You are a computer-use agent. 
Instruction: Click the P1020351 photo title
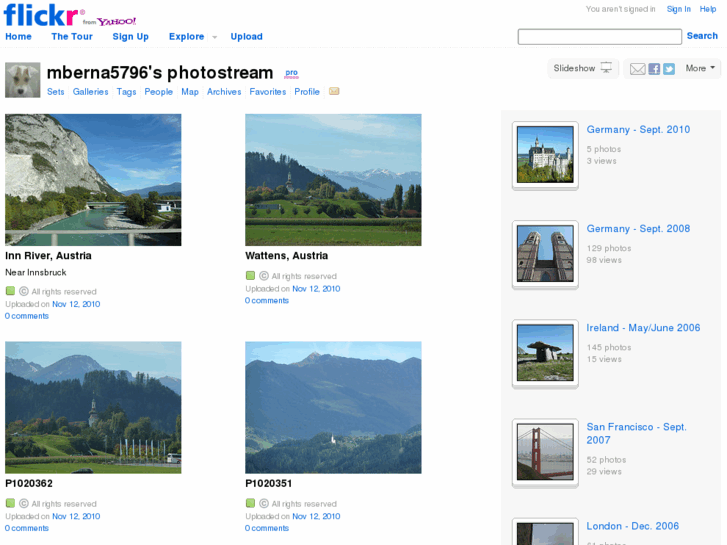click(x=268, y=483)
